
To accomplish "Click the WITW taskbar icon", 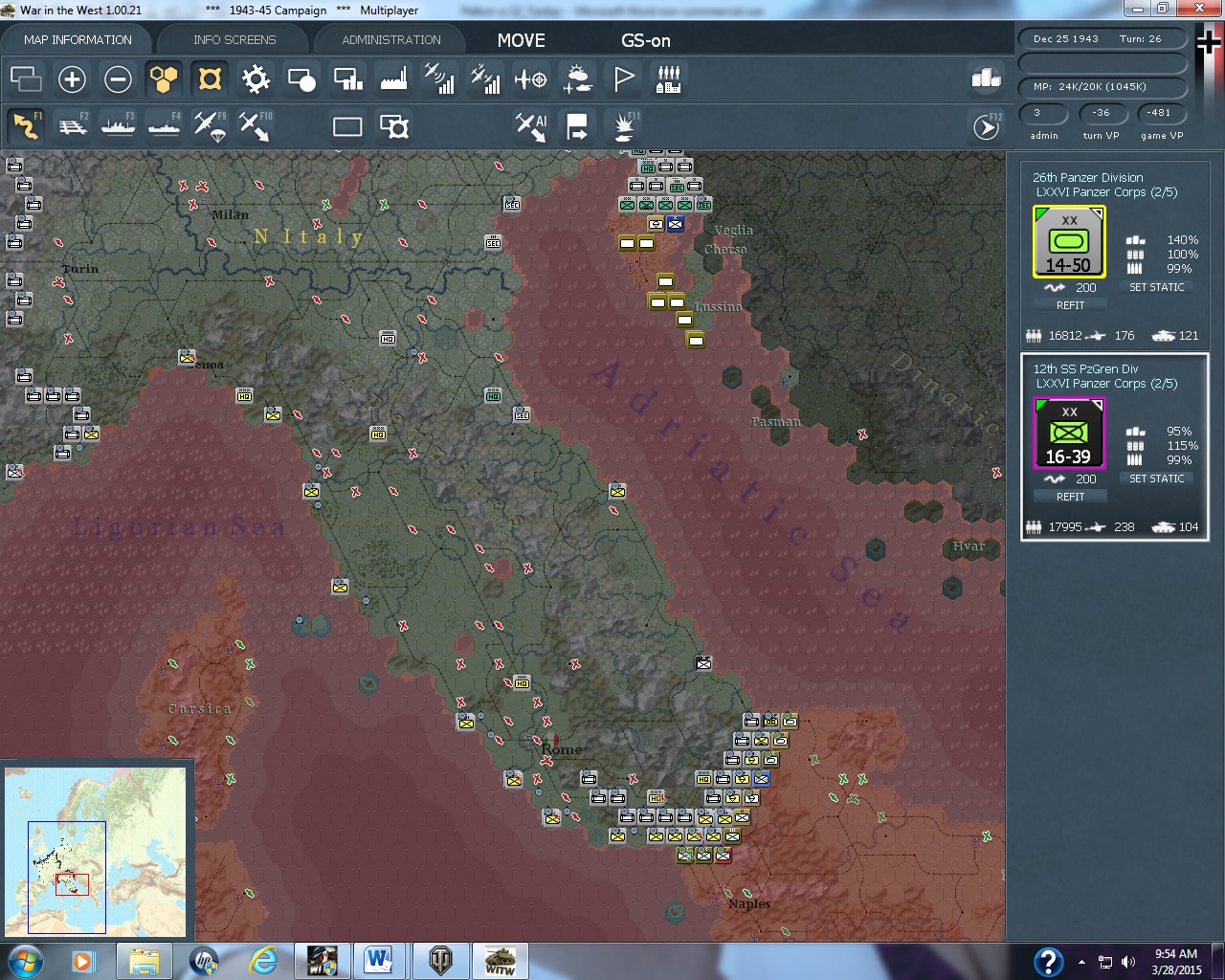I will 501,960.
